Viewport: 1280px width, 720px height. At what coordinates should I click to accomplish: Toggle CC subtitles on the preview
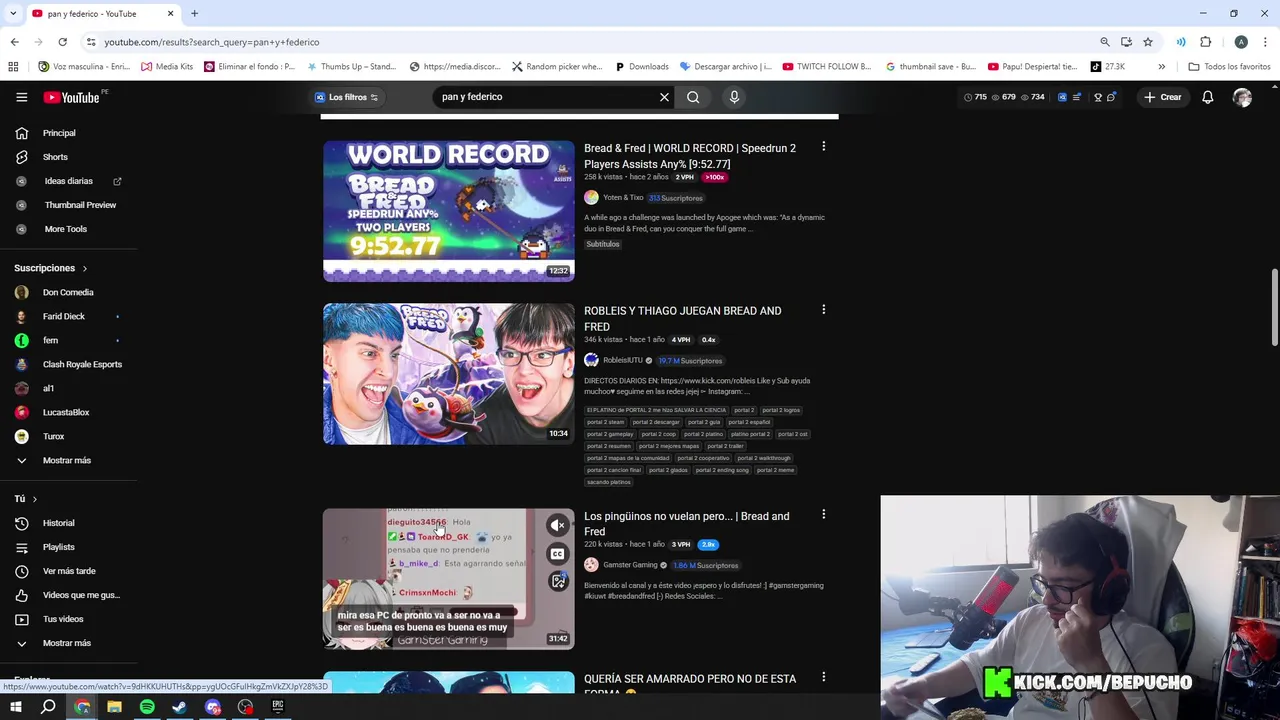click(x=558, y=554)
